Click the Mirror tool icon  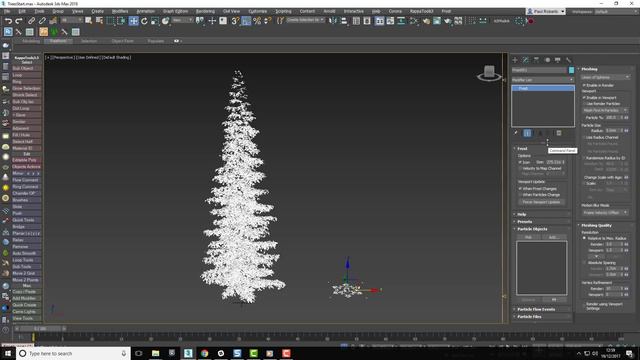333,21
